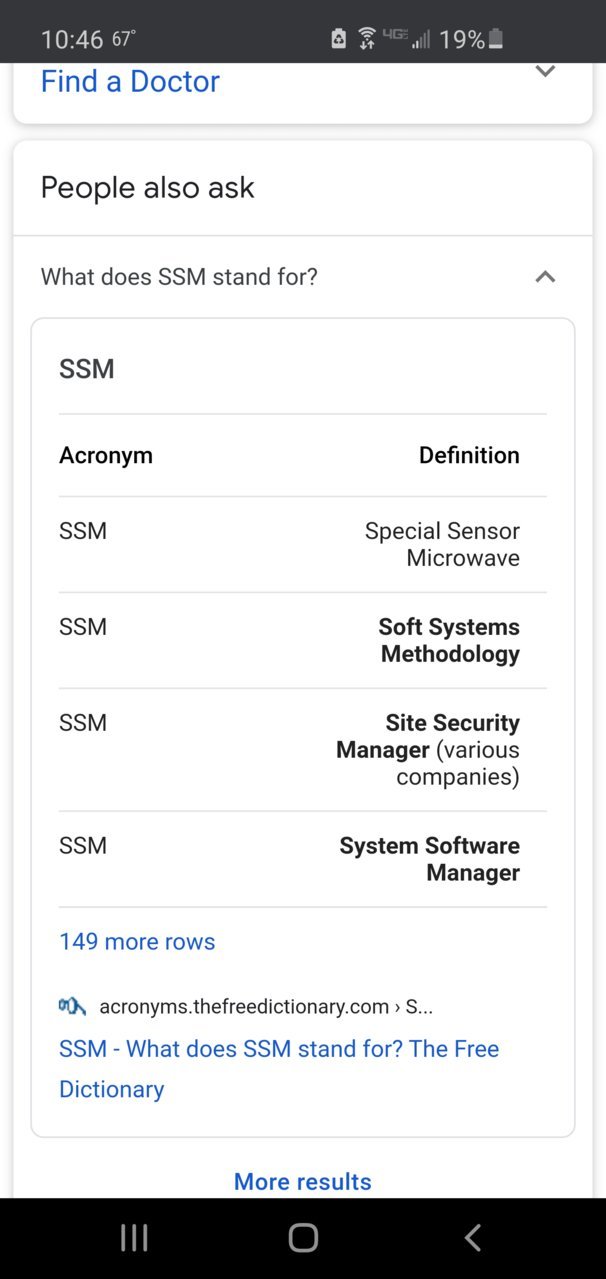Tap acronyms.thefreedictionary.com site address
The image size is (606, 1279).
coord(266,1006)
